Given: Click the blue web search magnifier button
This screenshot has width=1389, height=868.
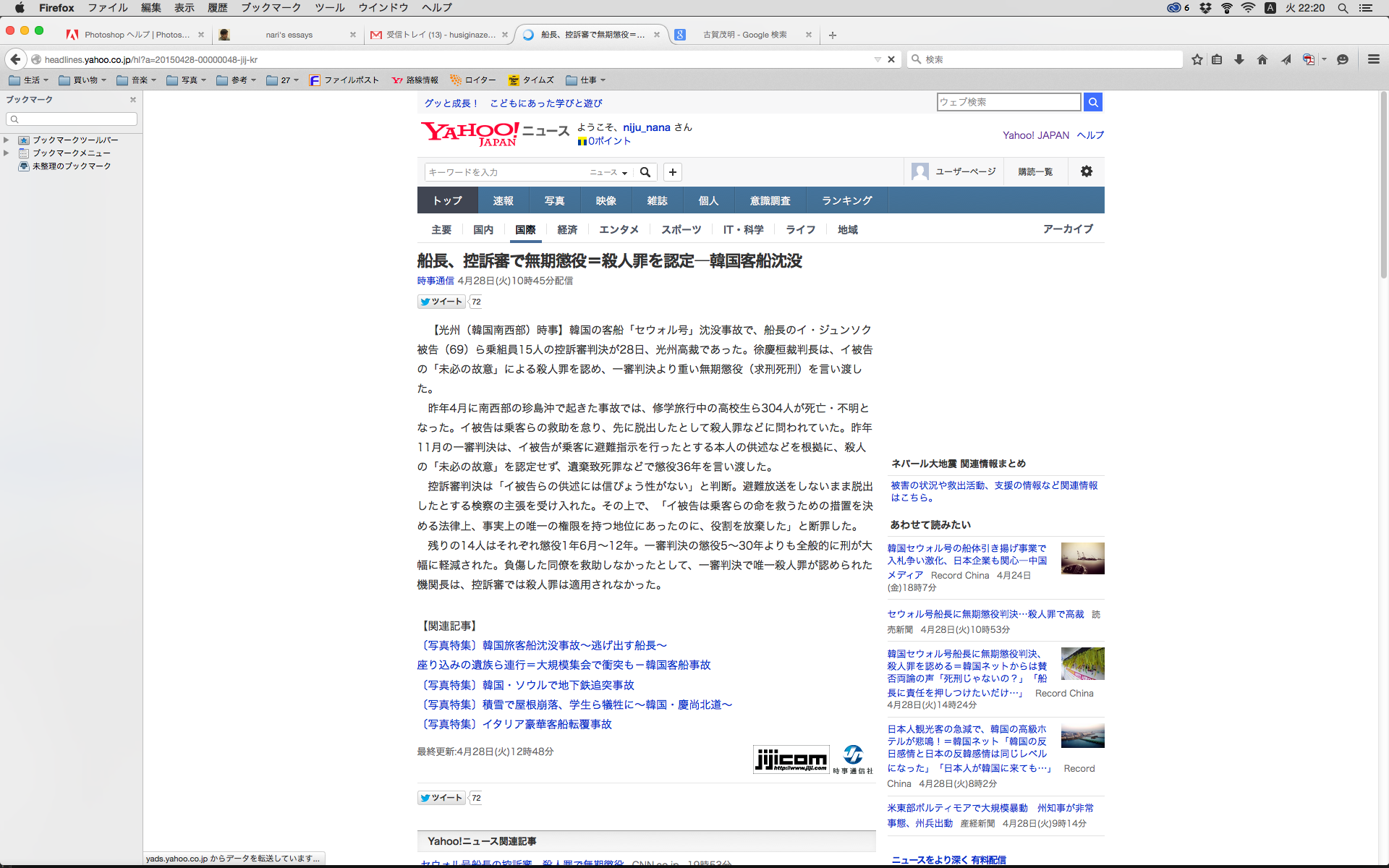Looking at the screenshot, I should click(1093, 102).
